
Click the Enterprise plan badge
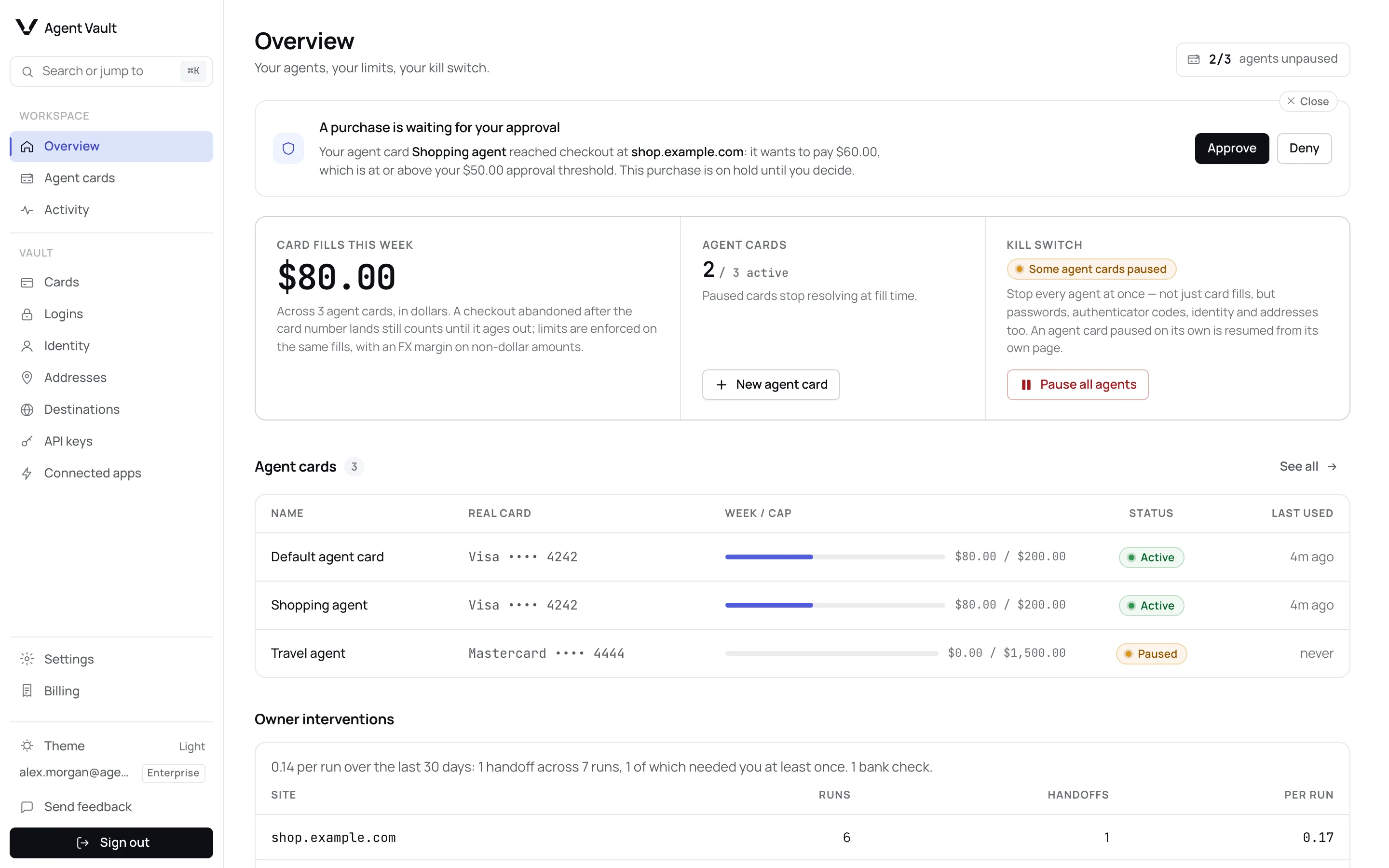[173, 773]
